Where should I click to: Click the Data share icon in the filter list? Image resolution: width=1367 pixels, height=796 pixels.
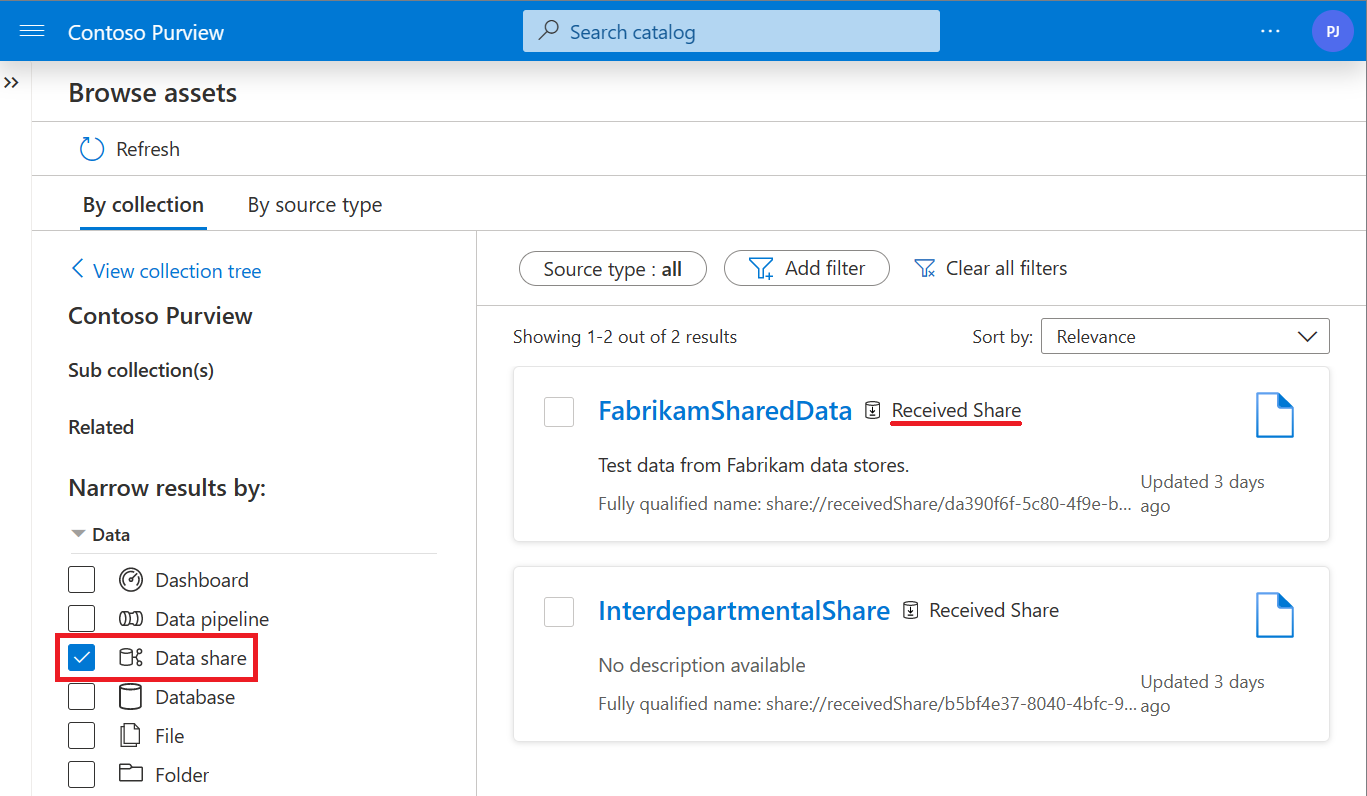(x=131, y=657)
